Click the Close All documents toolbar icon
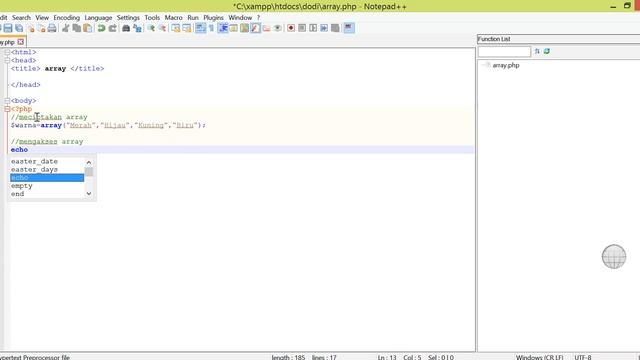The width and height of the screenshot is (640, 360). 41,28
